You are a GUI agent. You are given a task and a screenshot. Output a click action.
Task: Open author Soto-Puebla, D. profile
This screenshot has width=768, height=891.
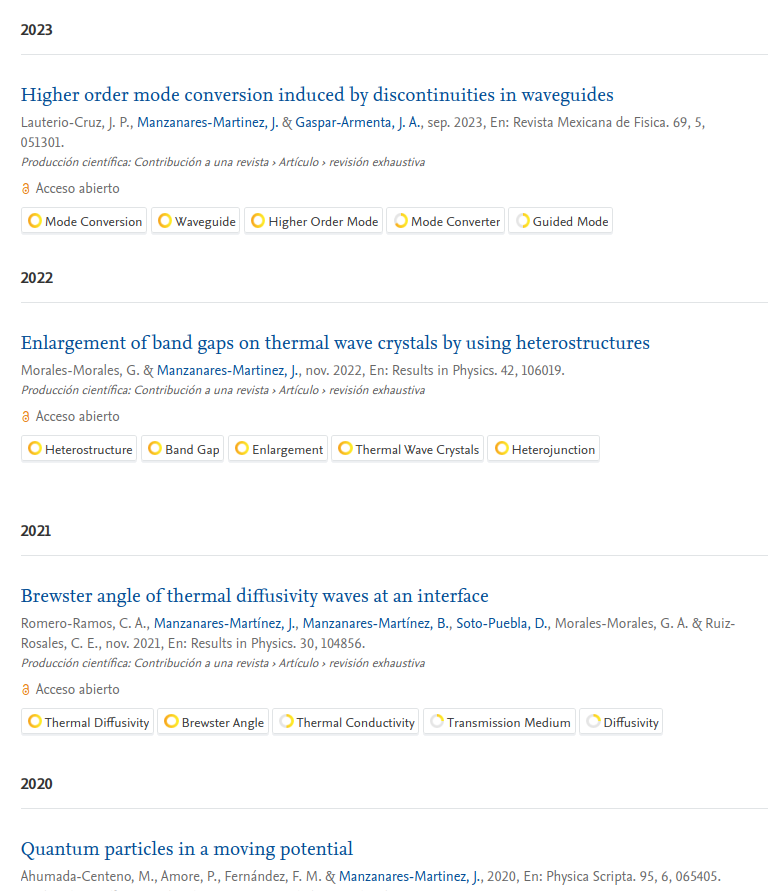click(x=502, y=624)
